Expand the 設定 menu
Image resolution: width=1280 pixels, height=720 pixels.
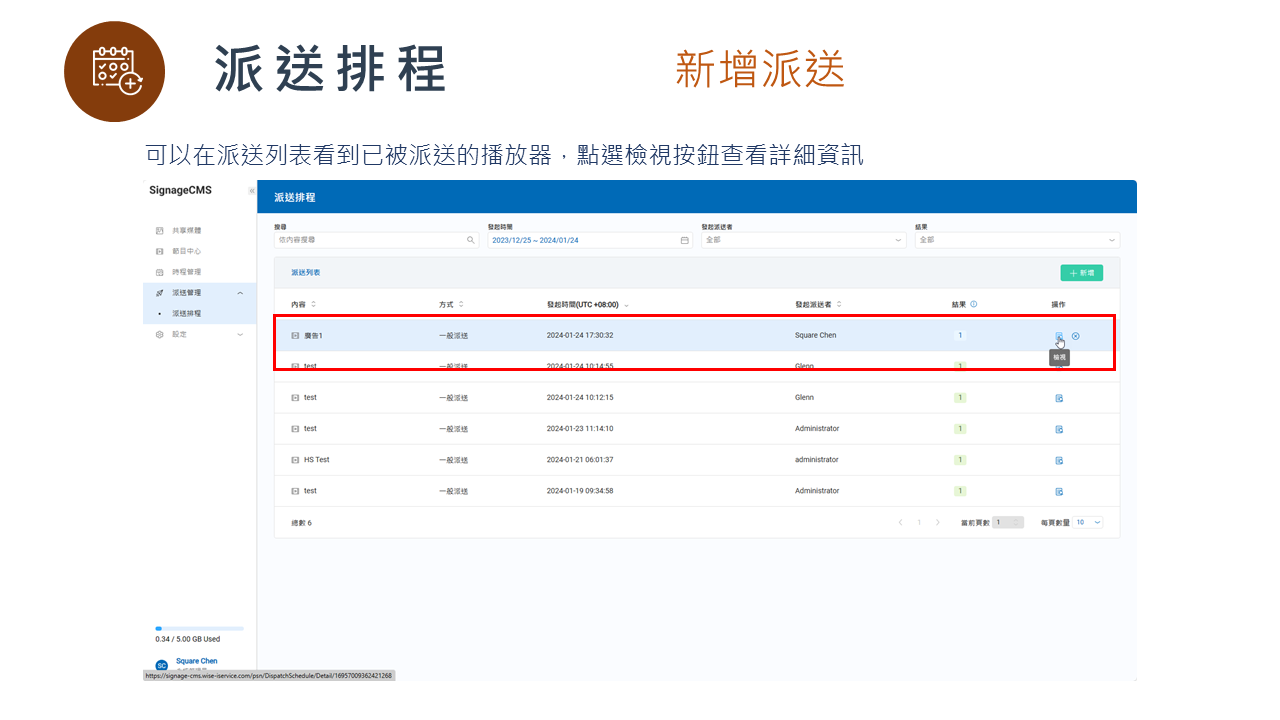(x=240, y=334)
